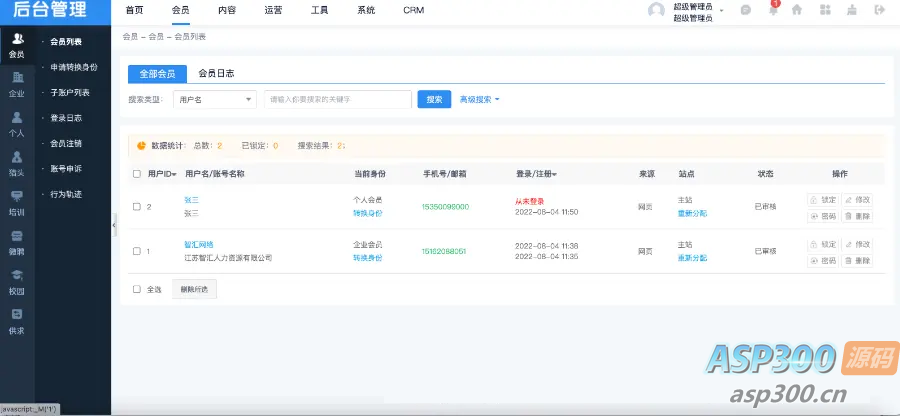Open the chat message icon in header
This screenshot has width=900, height=416.
coord(745,10)
